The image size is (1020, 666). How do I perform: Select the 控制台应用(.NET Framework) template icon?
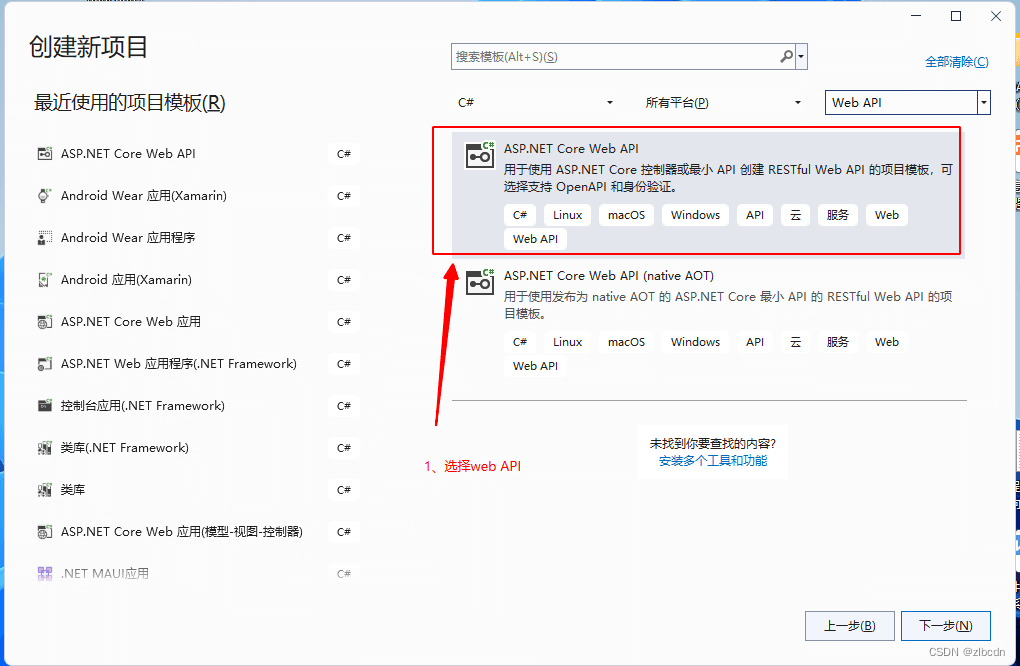pyautogui.click(x=44, y=406)
